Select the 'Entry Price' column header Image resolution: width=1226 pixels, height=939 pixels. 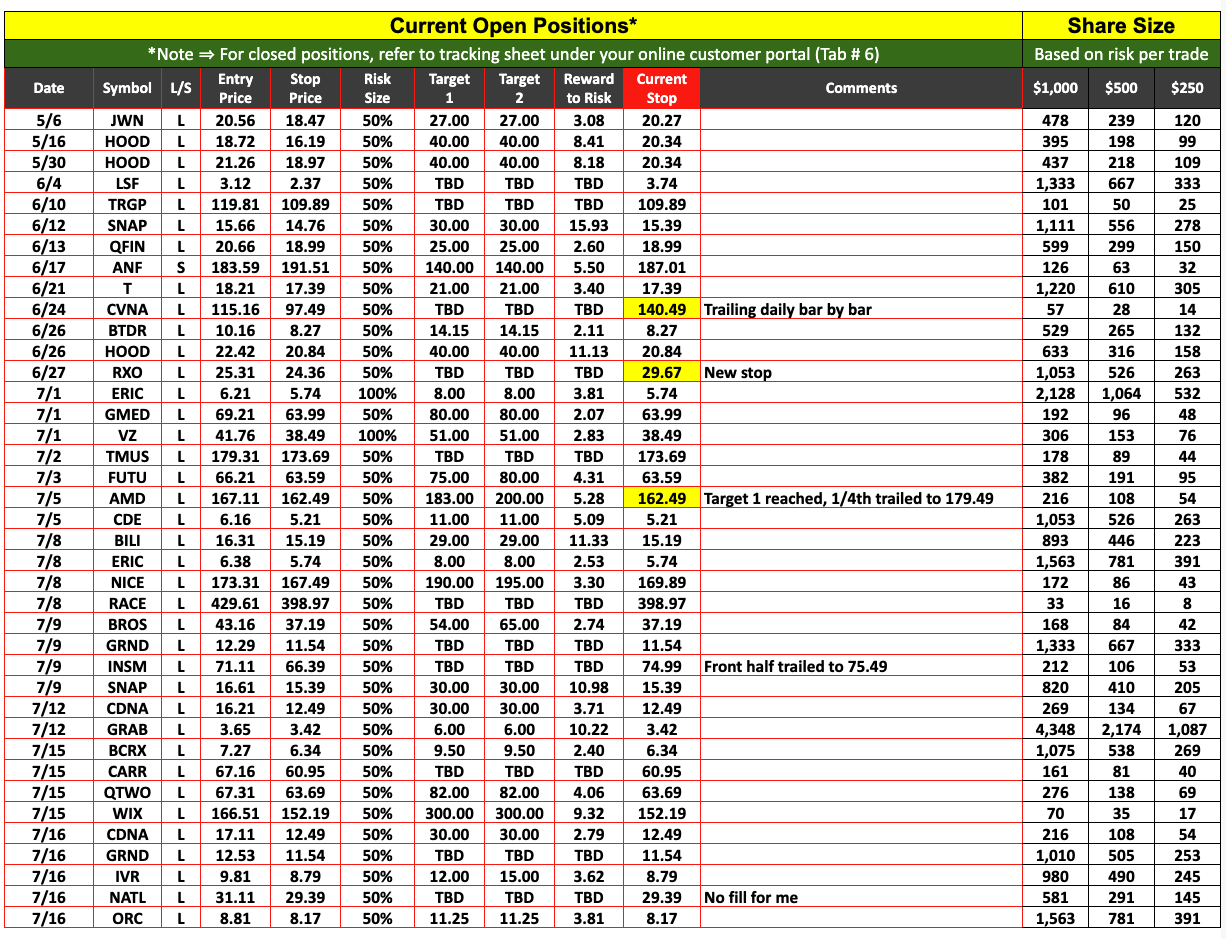pos(235,88)
